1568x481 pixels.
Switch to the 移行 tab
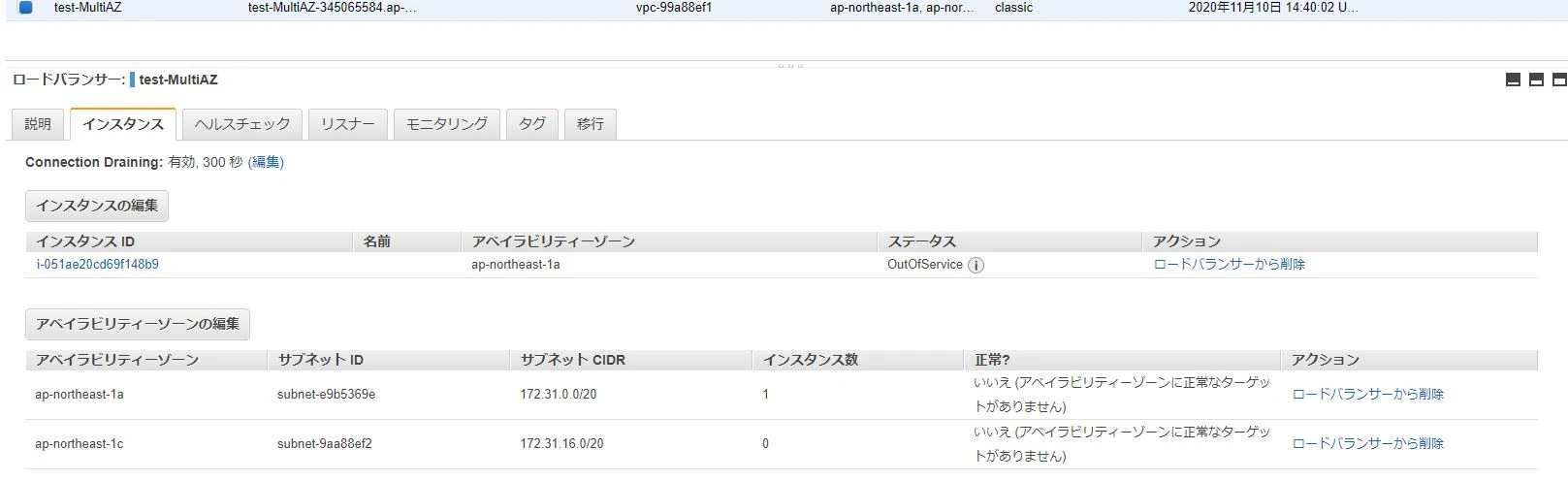pos(591,124)
